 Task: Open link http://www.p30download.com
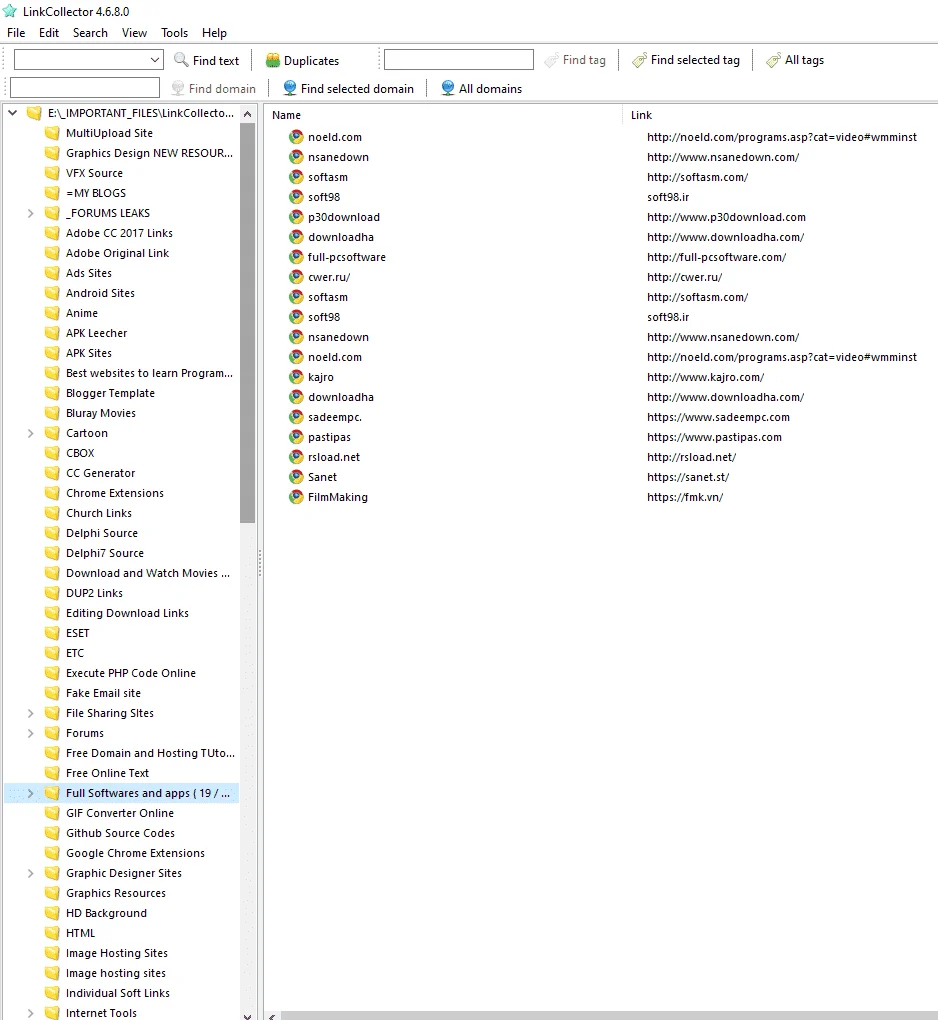click(726, 217)
